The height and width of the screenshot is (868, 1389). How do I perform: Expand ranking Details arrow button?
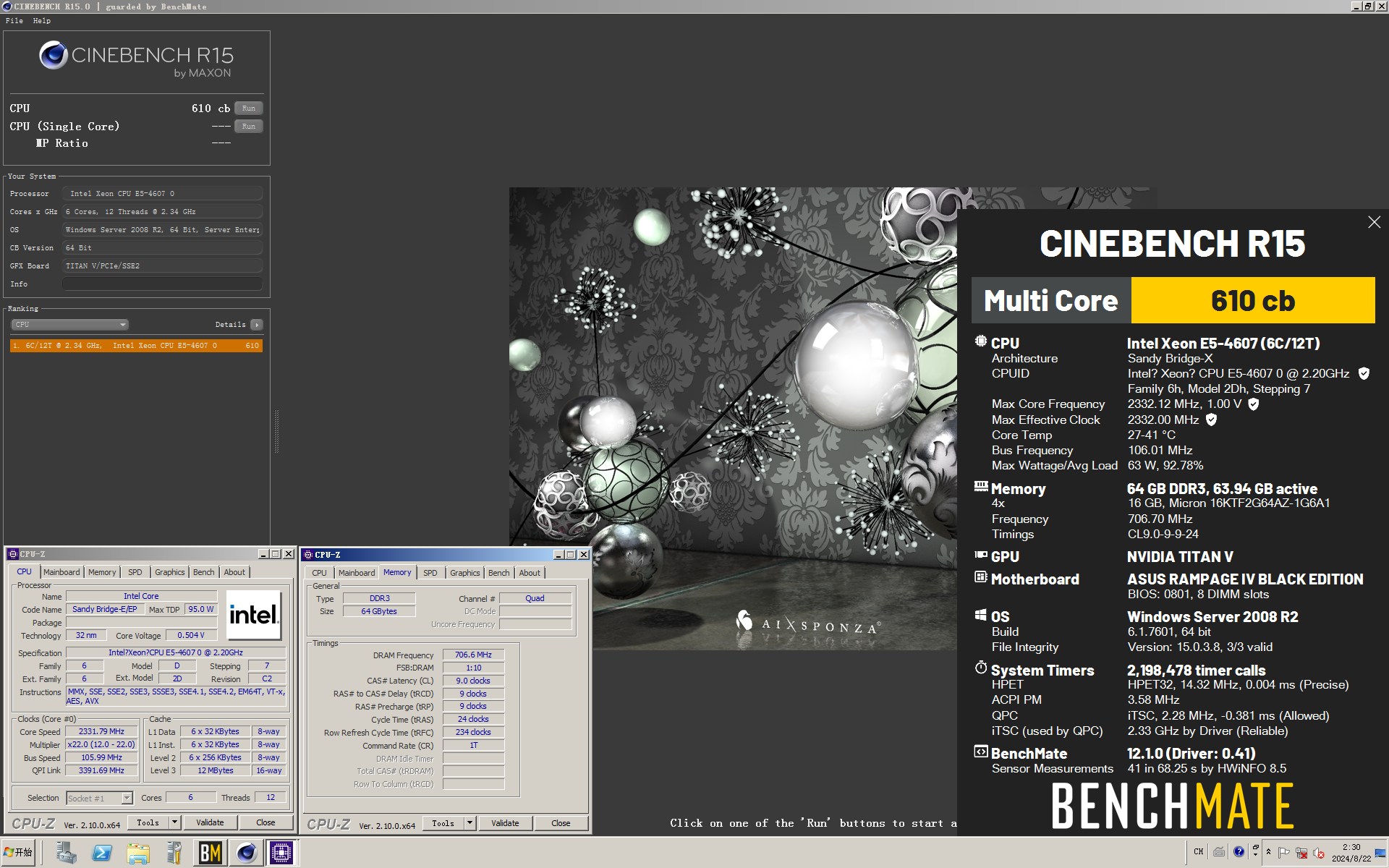[257, 325]
